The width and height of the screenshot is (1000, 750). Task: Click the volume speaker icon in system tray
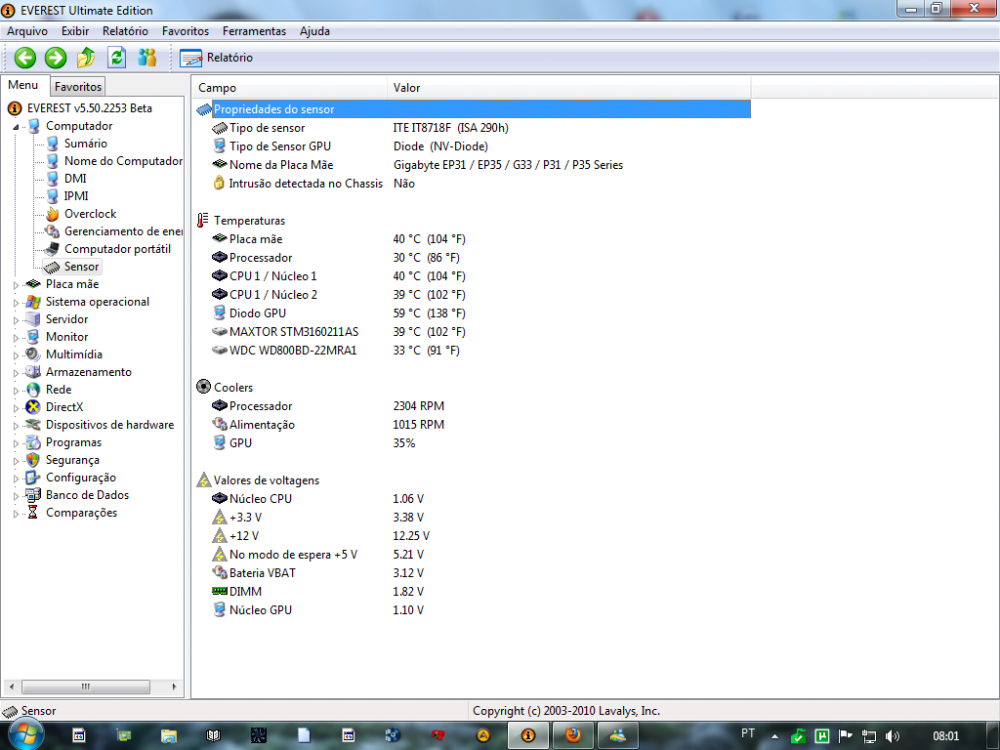tap(892, 736)
